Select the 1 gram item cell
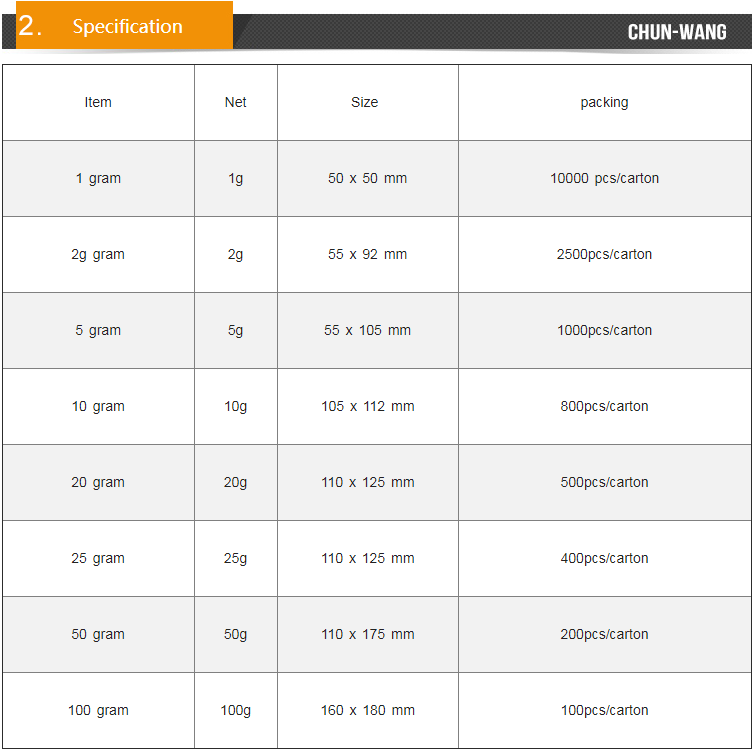754x753 pixels. 98,178
